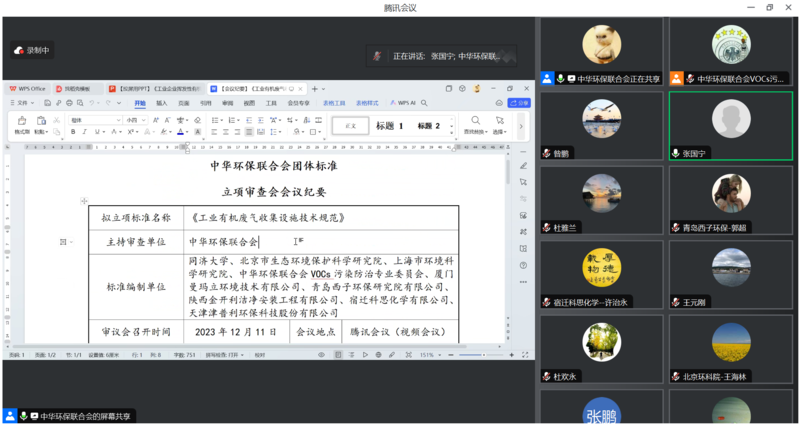Screen dimensions: 800x425
Task: Toggle italic formatting (I)
Action: point(85,132)
